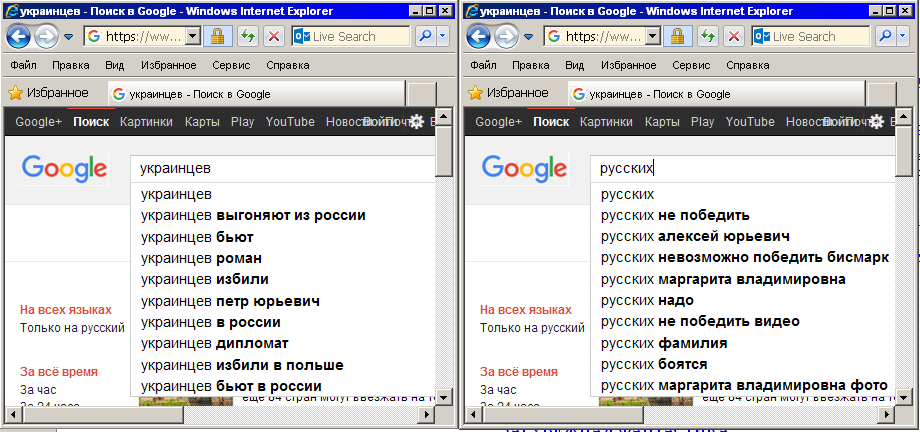Click Internet Explorer icon in left title bar
Viewport: 920px width, 432px height.
11,11
